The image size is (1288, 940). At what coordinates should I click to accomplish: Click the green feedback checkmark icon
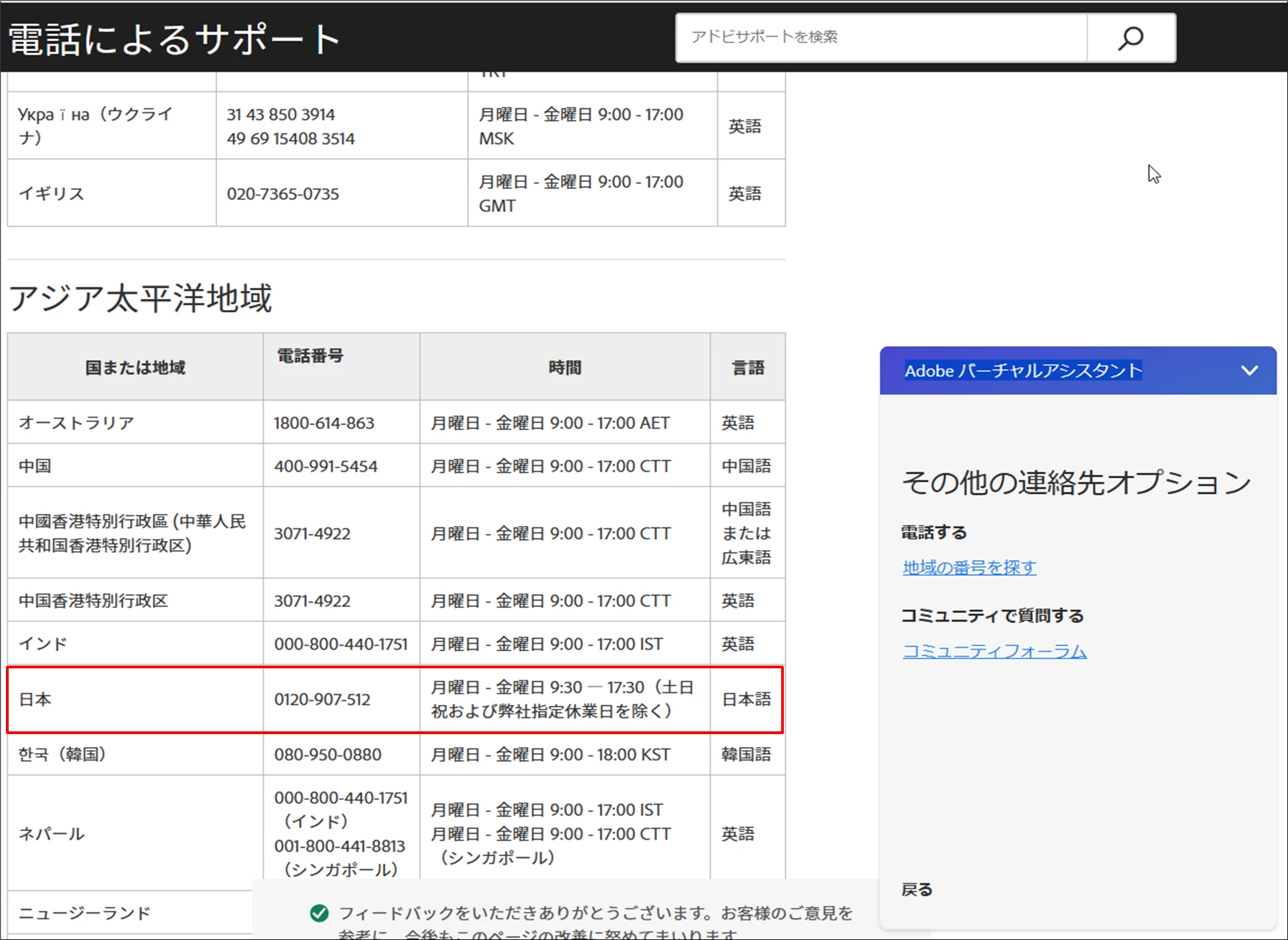320,913
